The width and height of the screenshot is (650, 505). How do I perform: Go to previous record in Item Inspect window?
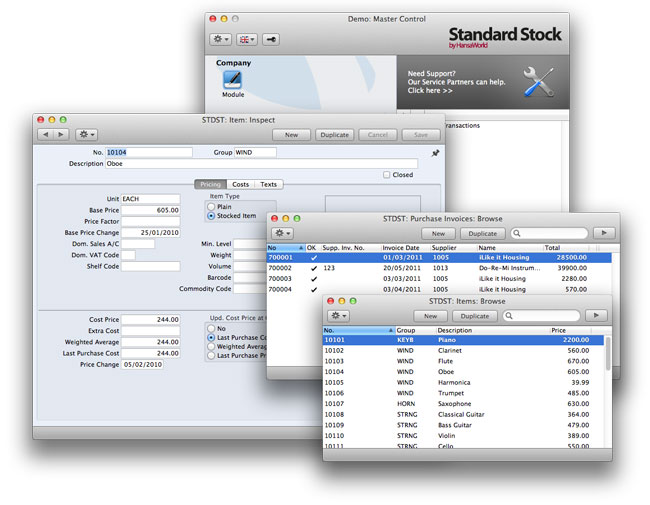click(46, 134)
